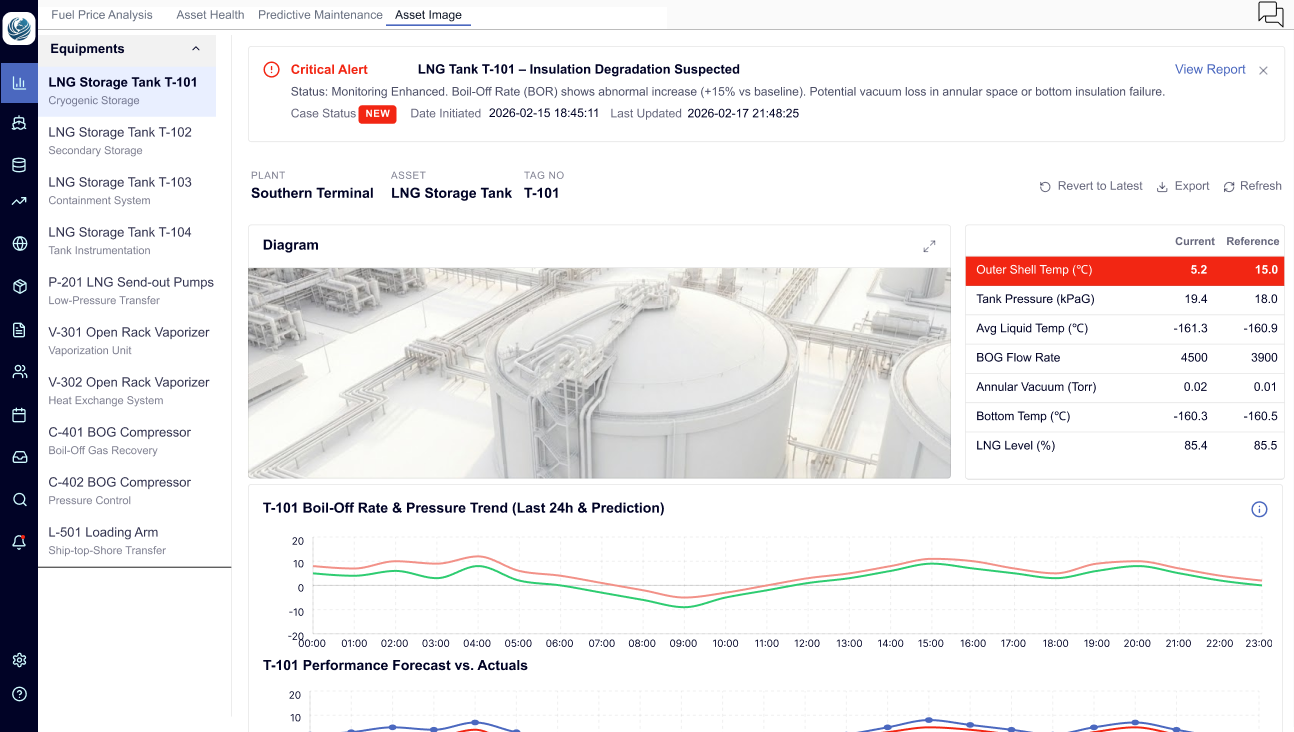Viewport: 1294px width, 732px height.
Task: Select the Outer Shell Temp row
Action: tap(1124, 270)
